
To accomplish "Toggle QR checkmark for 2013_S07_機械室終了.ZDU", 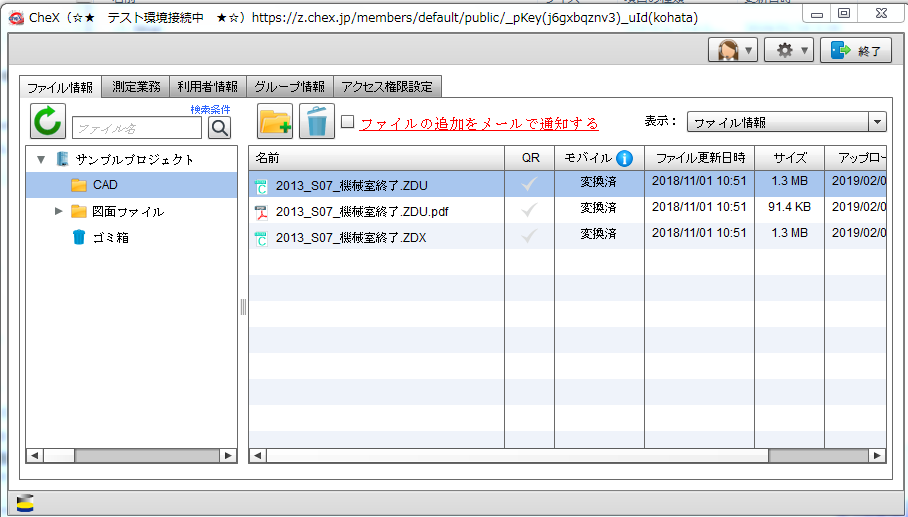I will click(530, 184).
